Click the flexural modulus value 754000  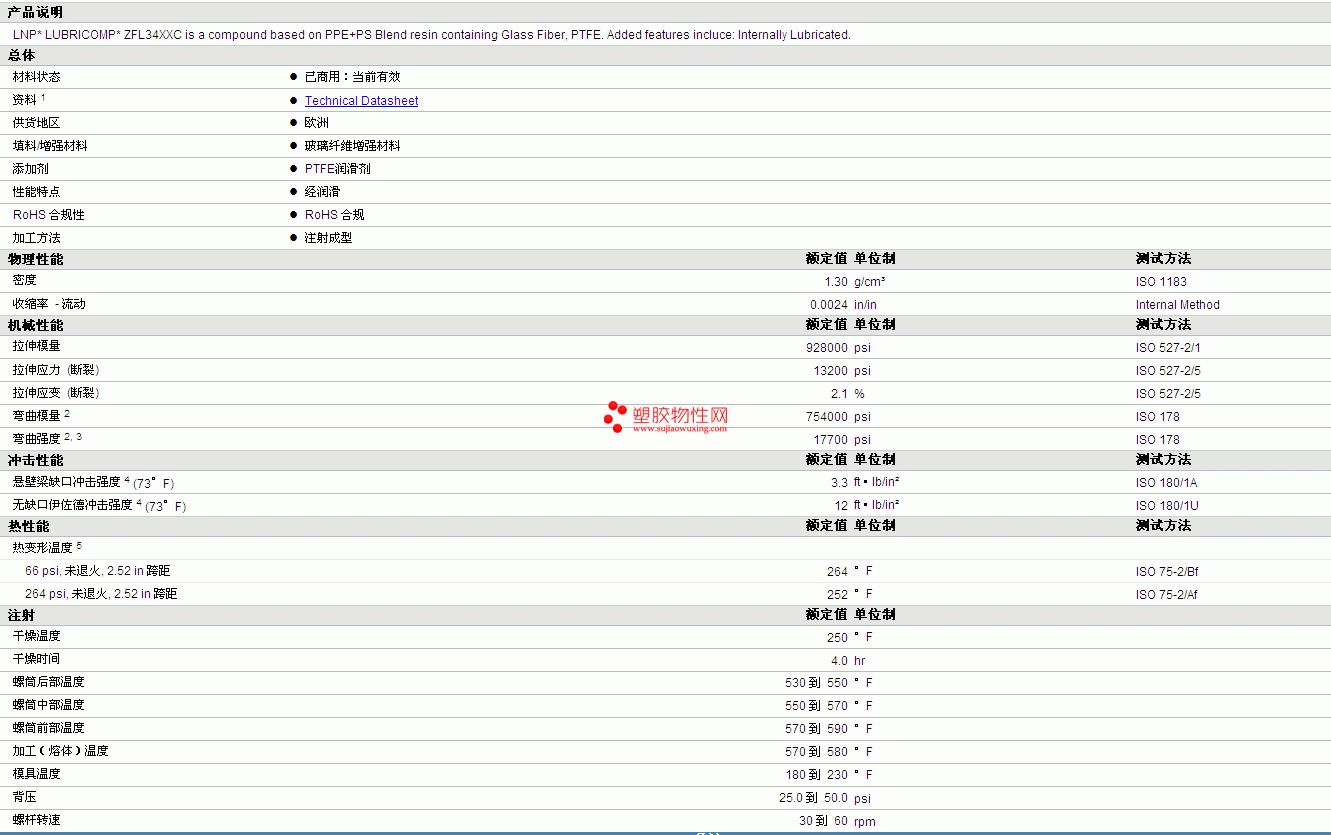click(826, 417)
